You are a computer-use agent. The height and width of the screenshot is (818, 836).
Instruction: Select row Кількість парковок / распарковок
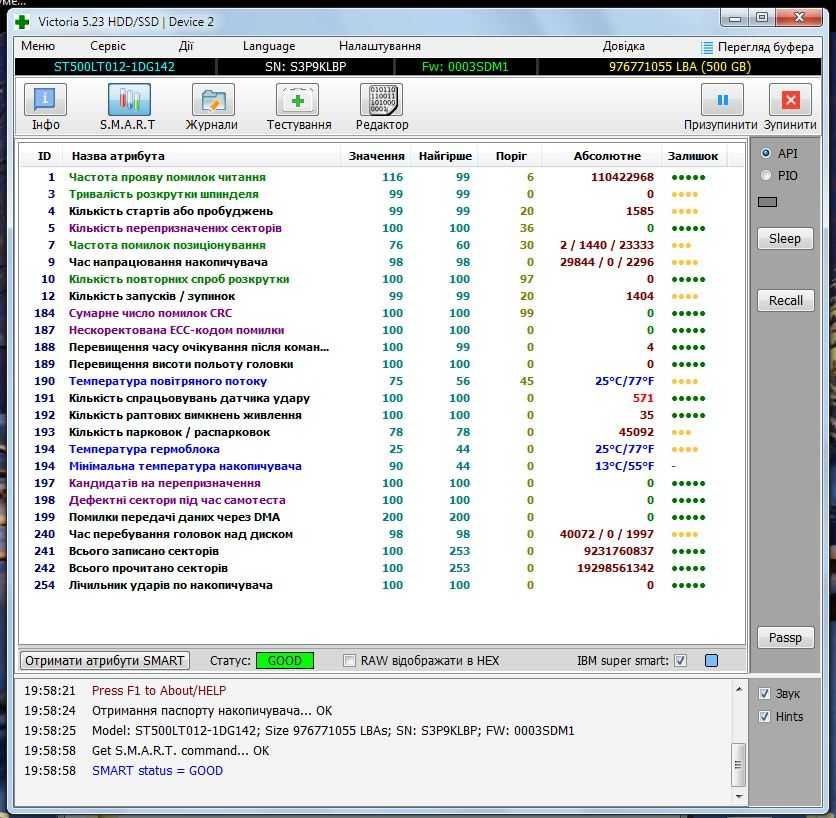click(x=381, y=432)
